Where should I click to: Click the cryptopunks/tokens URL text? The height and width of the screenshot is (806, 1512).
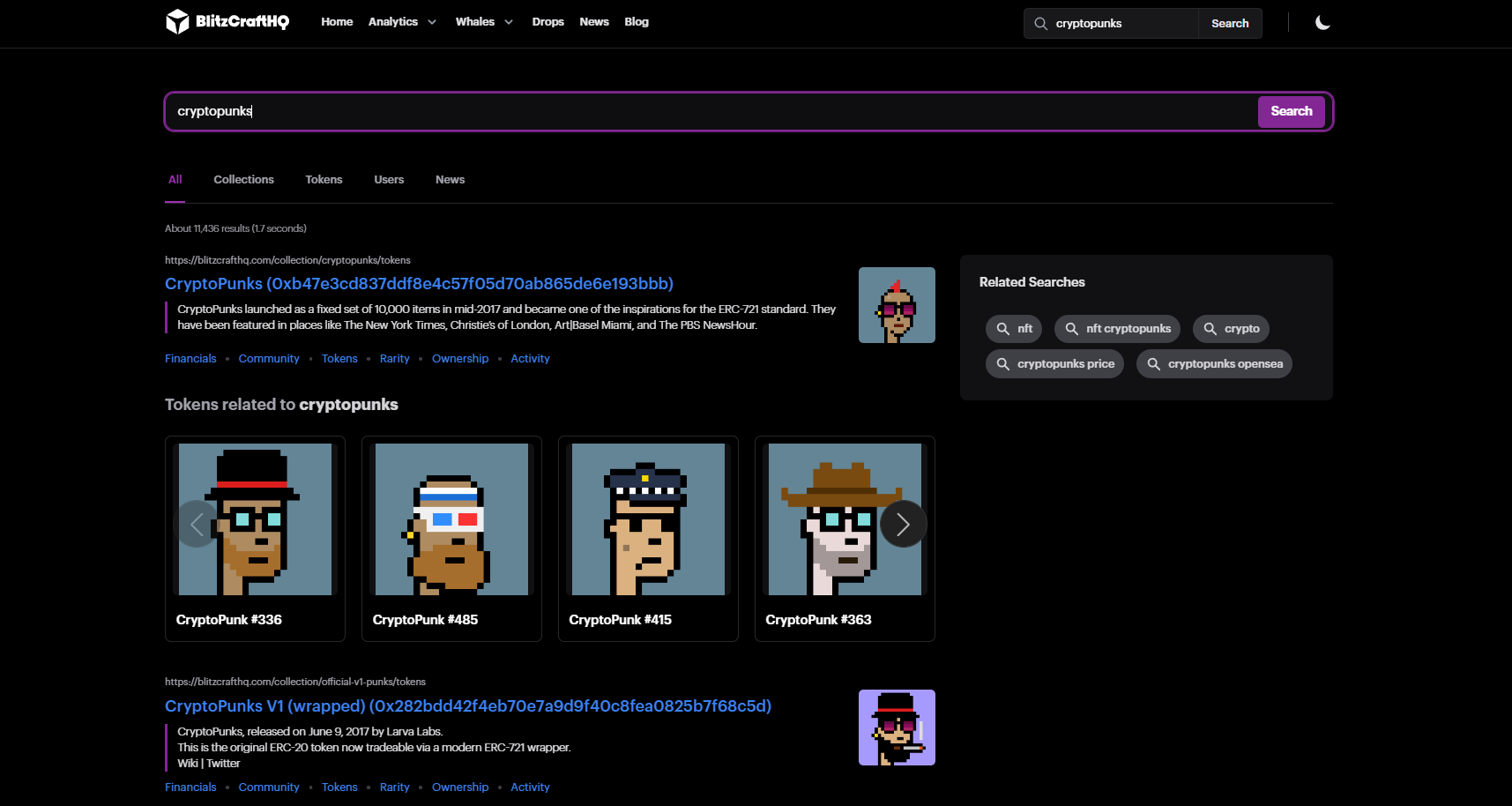click(x=287, y=260)
